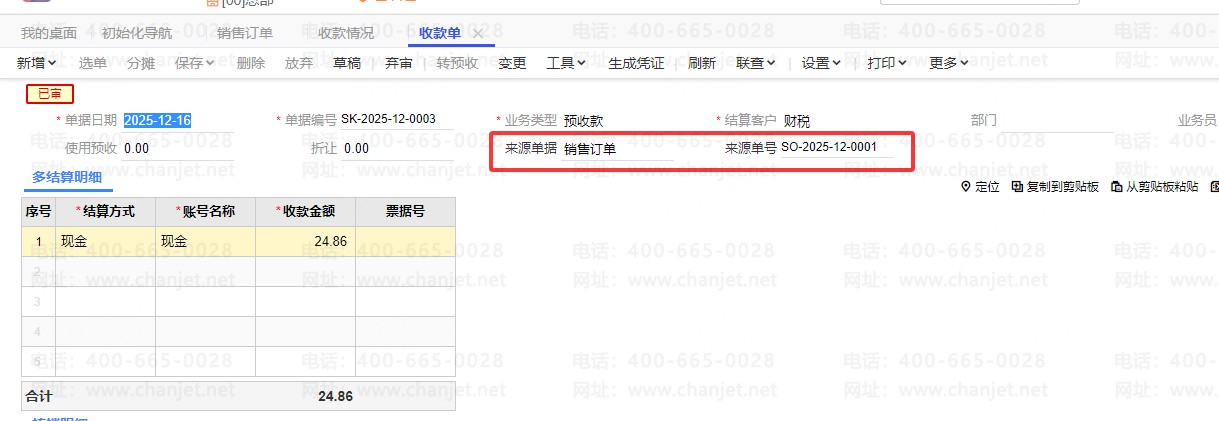Screen dimensions: 1219x421
Task: Open the 初始化导航 tab
Action: (137, 33)
